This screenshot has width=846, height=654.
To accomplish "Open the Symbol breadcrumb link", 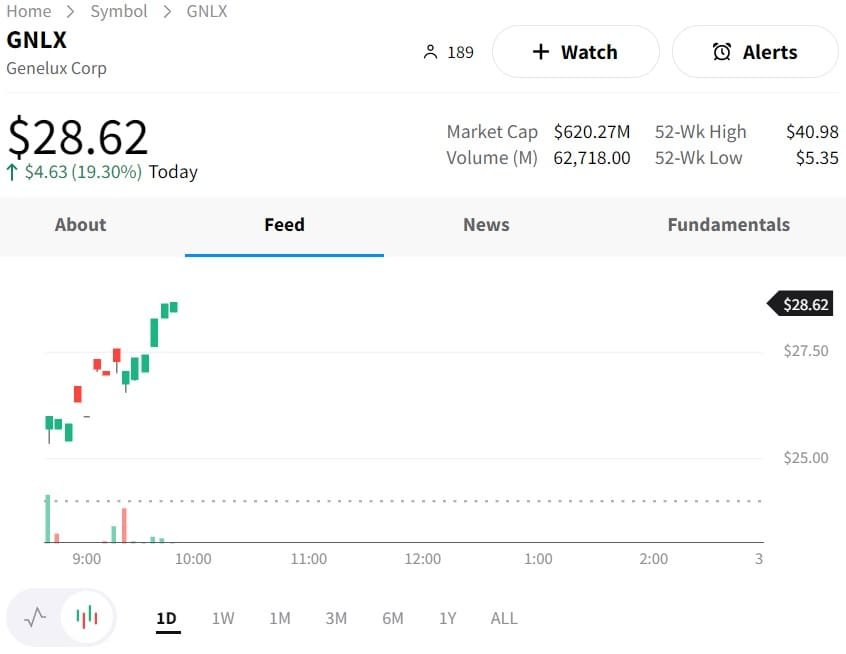I will [x=118, y=12].
